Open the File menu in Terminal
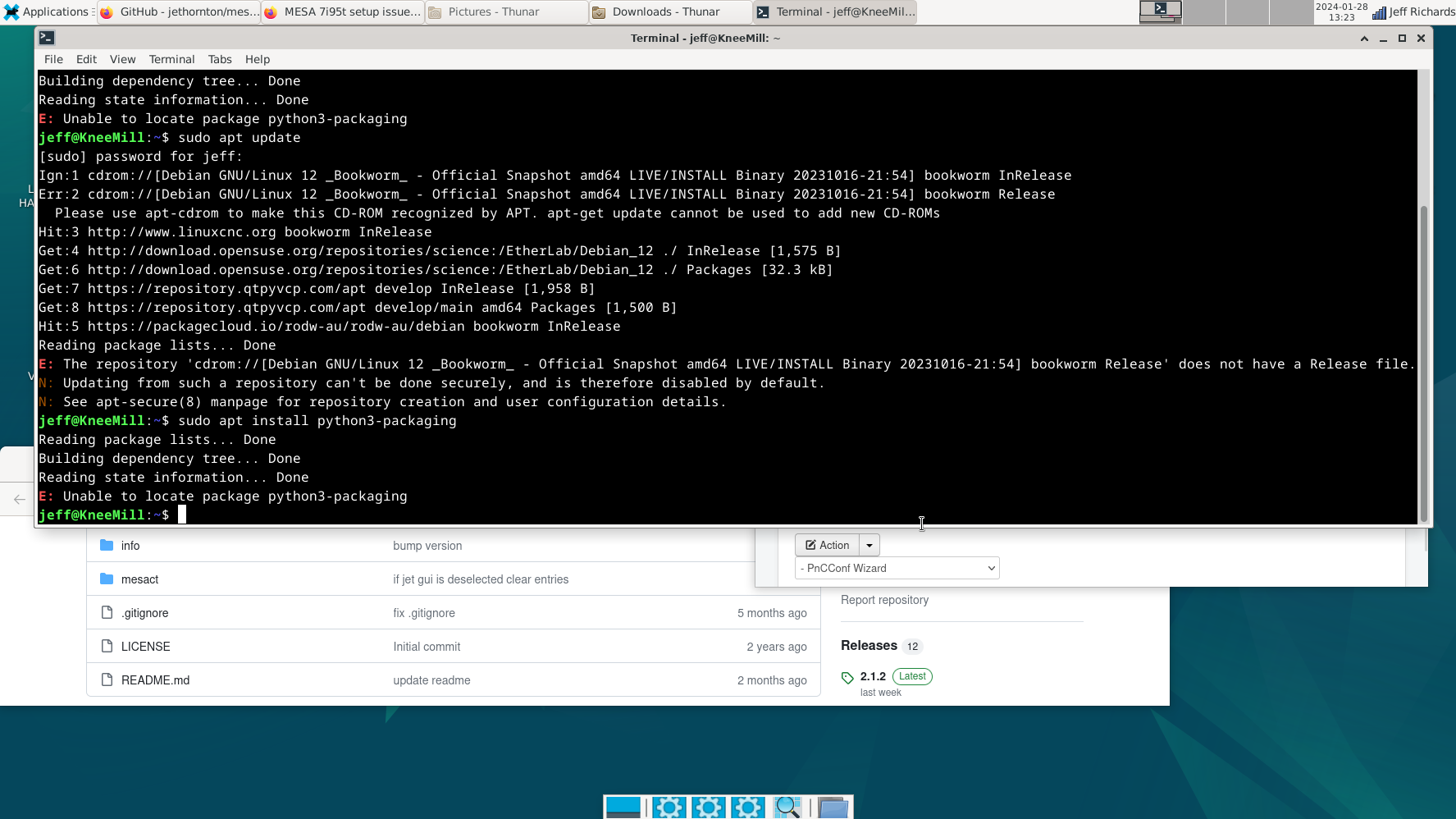Screen dimensions: 1456x819 (53, 59)
